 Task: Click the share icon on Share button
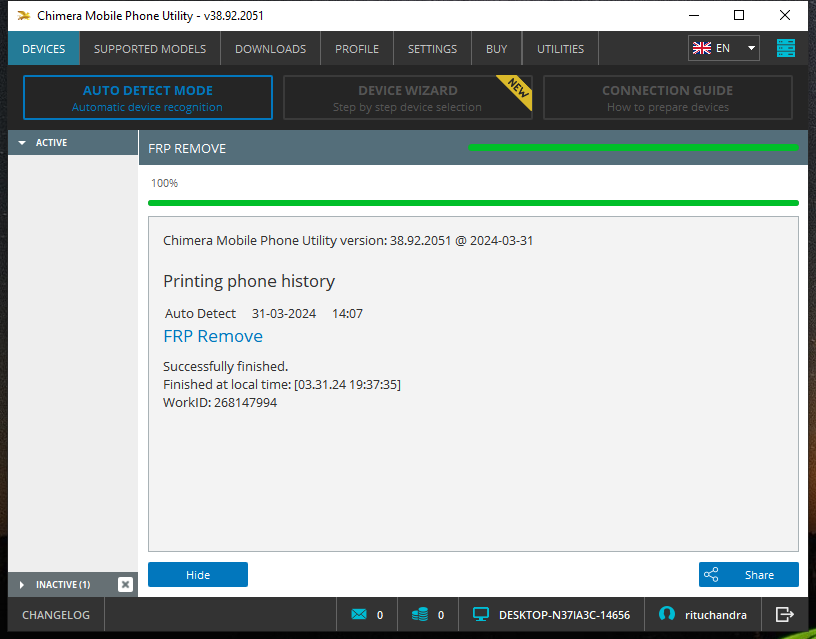[711, 574]
